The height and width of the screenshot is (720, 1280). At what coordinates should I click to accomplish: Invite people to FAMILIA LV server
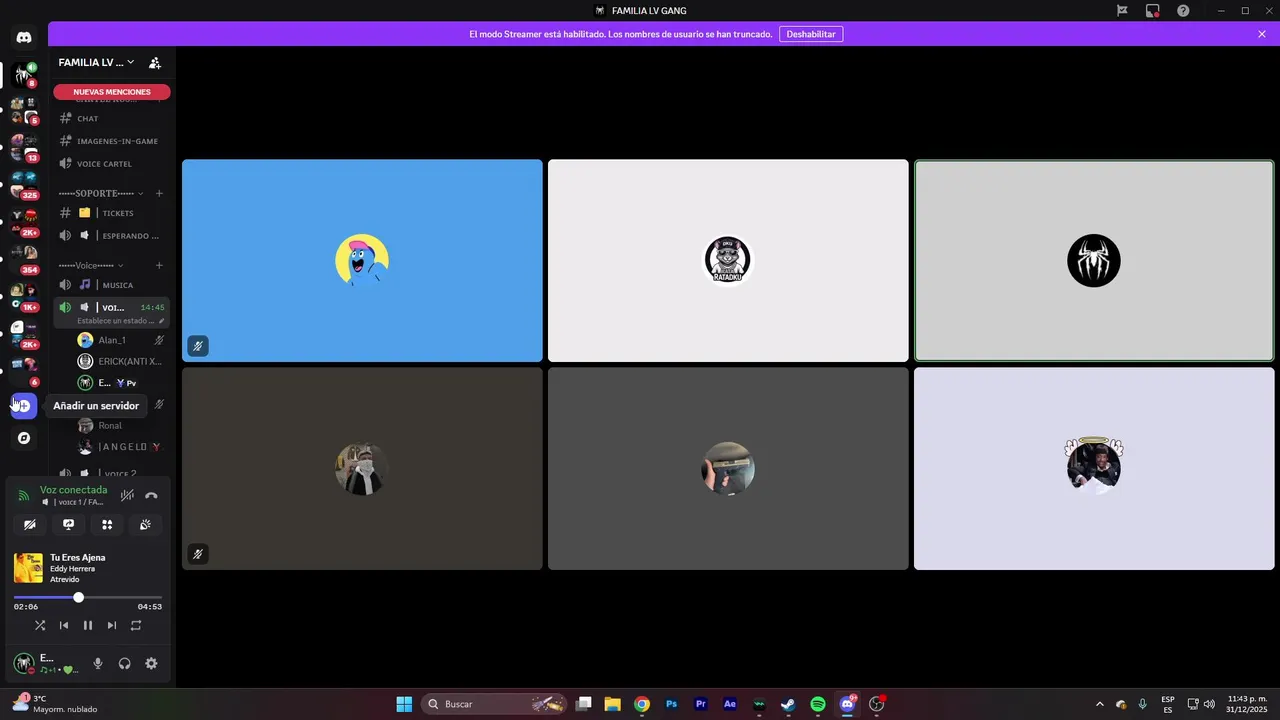[x=155, y=63]
